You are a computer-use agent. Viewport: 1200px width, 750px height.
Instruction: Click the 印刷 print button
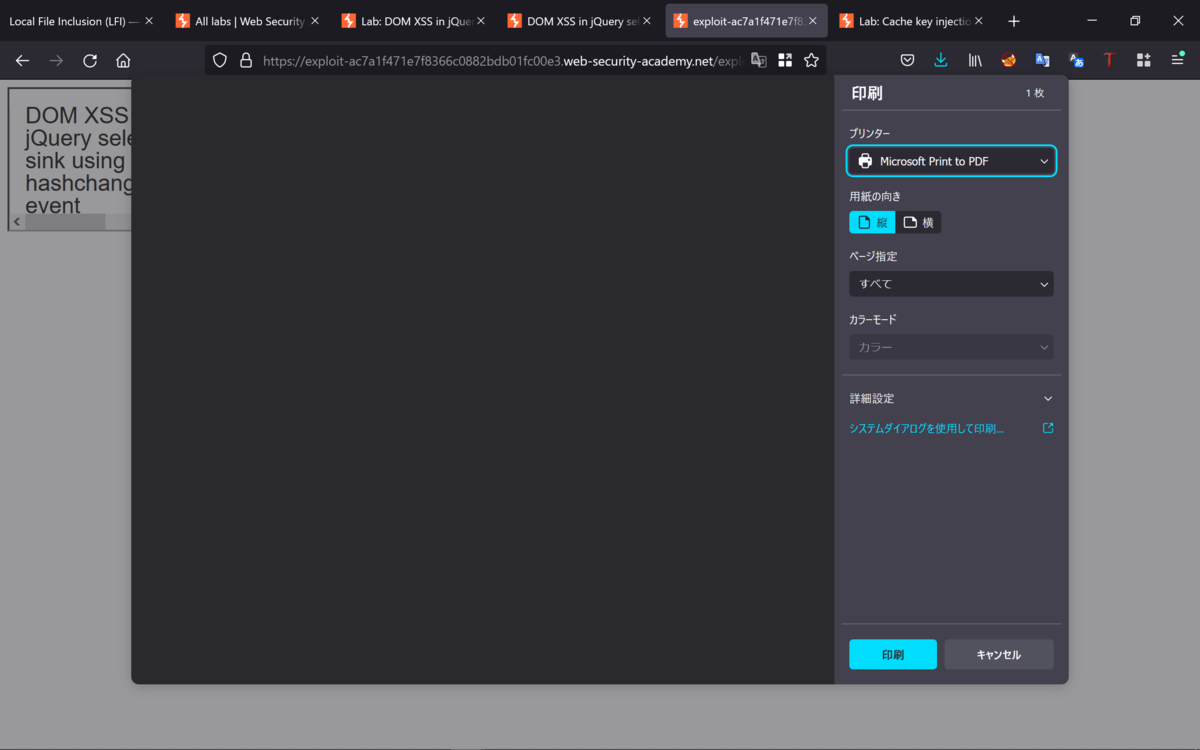pyautogui.click(x=893, y=655)
